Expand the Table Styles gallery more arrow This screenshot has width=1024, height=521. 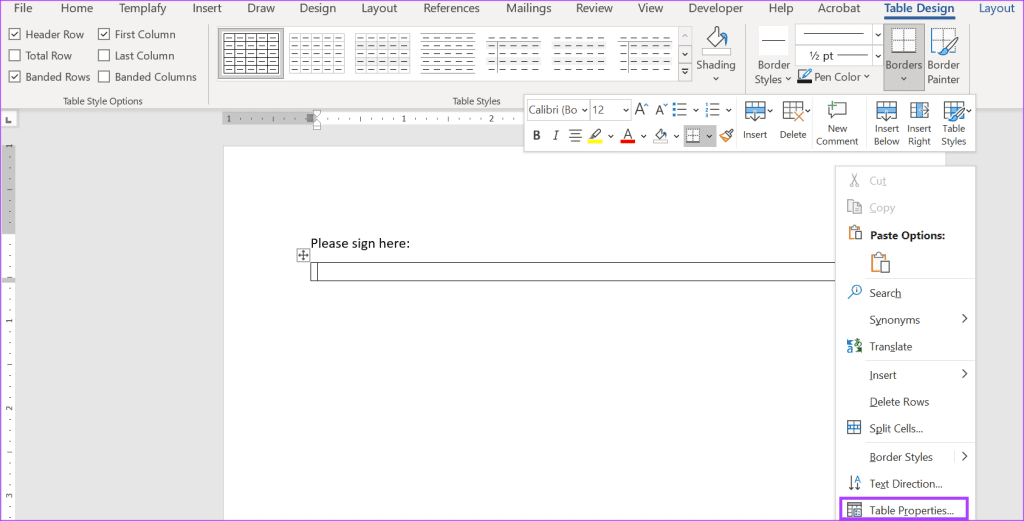click(685, 71)
